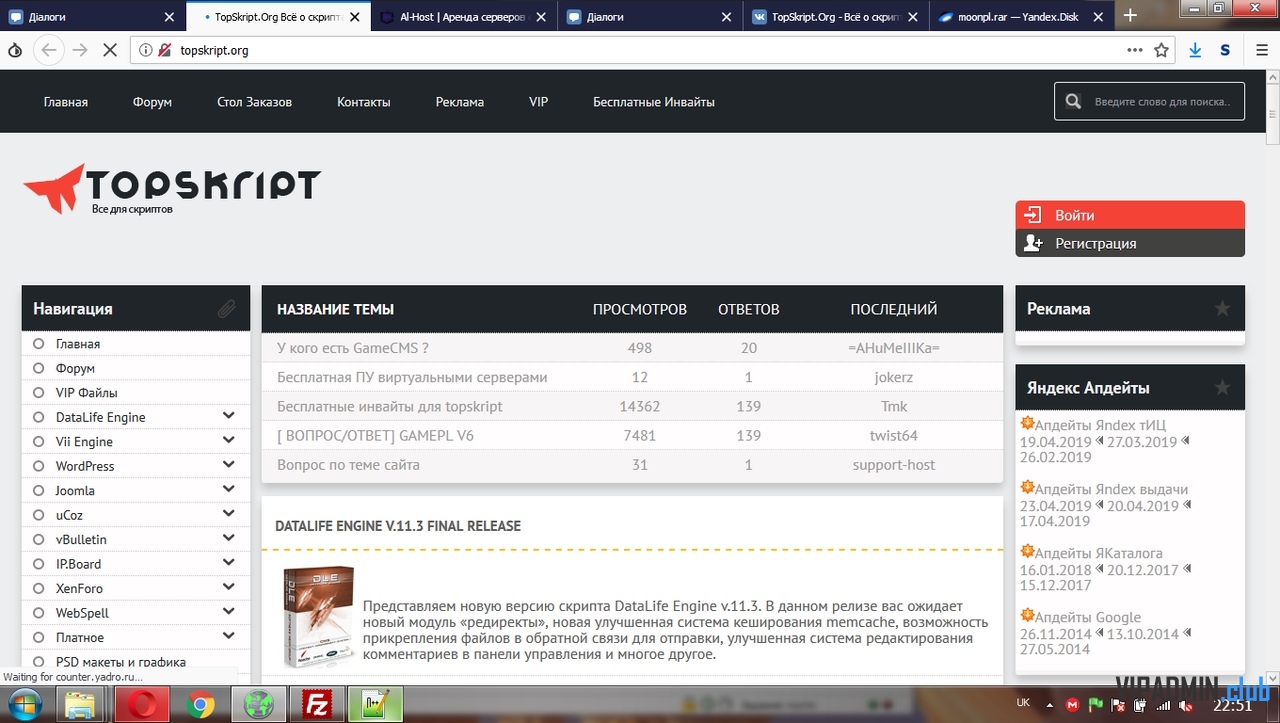Click the paperclip icon in Навигация header
This screenshot has width=1280, height=723.
[227, 309]
